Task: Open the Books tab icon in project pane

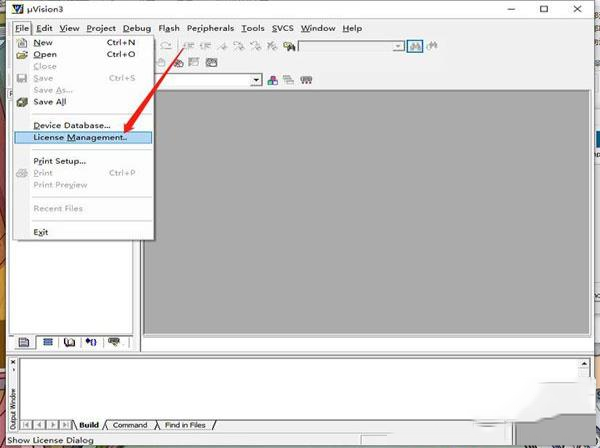Action: (68, 342)
